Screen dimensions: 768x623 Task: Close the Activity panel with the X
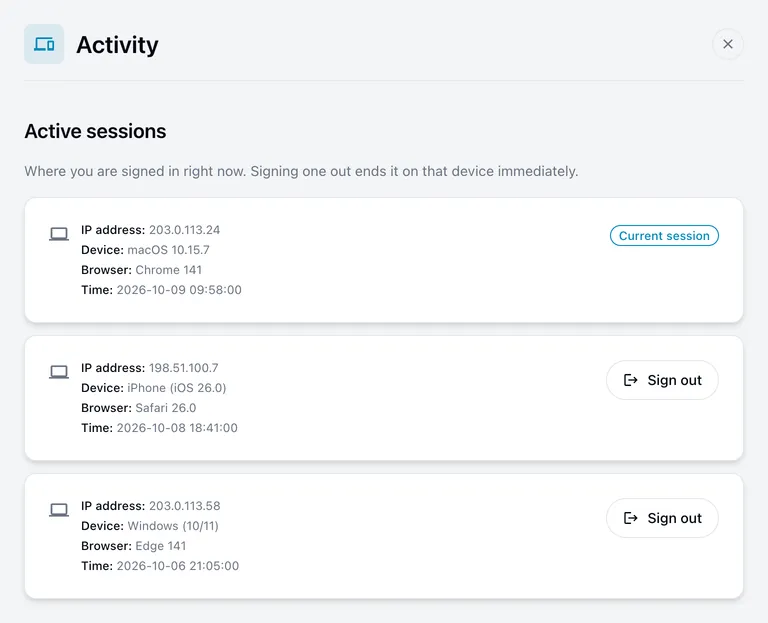pos(727,44)
